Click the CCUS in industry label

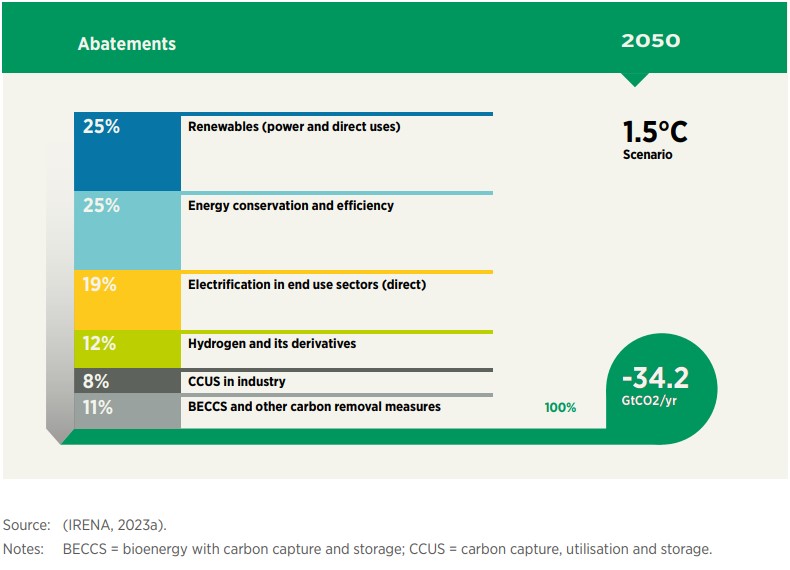click(237, 382)
